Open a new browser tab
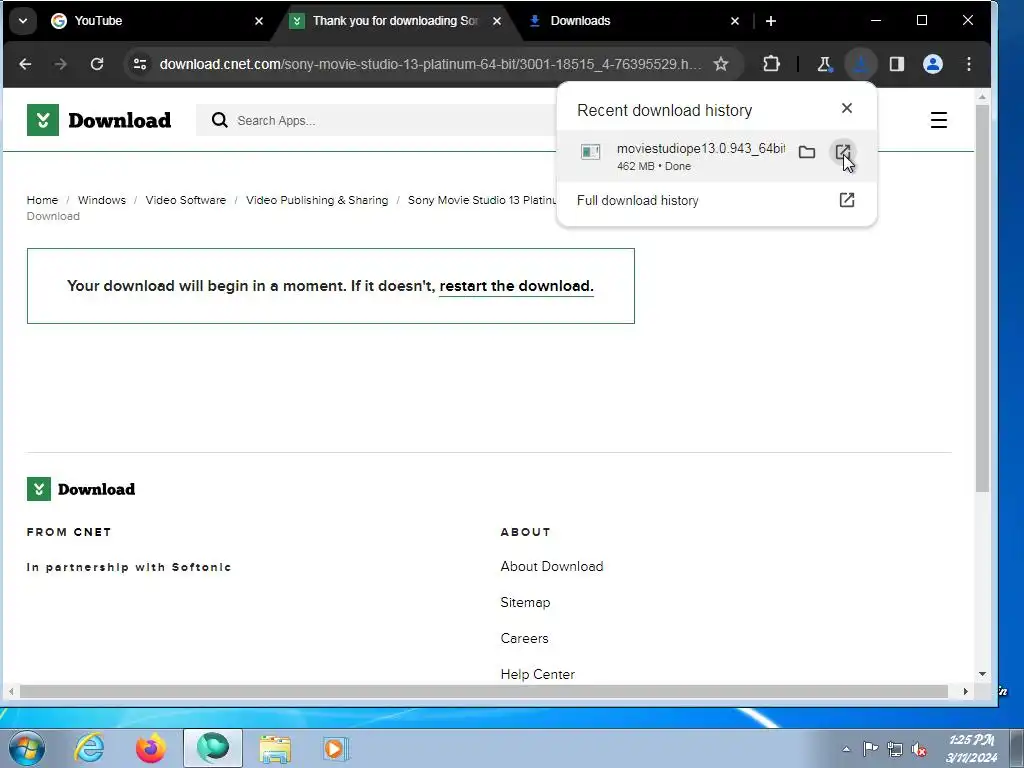The image size is (1024, 768). tap(771, 21)
